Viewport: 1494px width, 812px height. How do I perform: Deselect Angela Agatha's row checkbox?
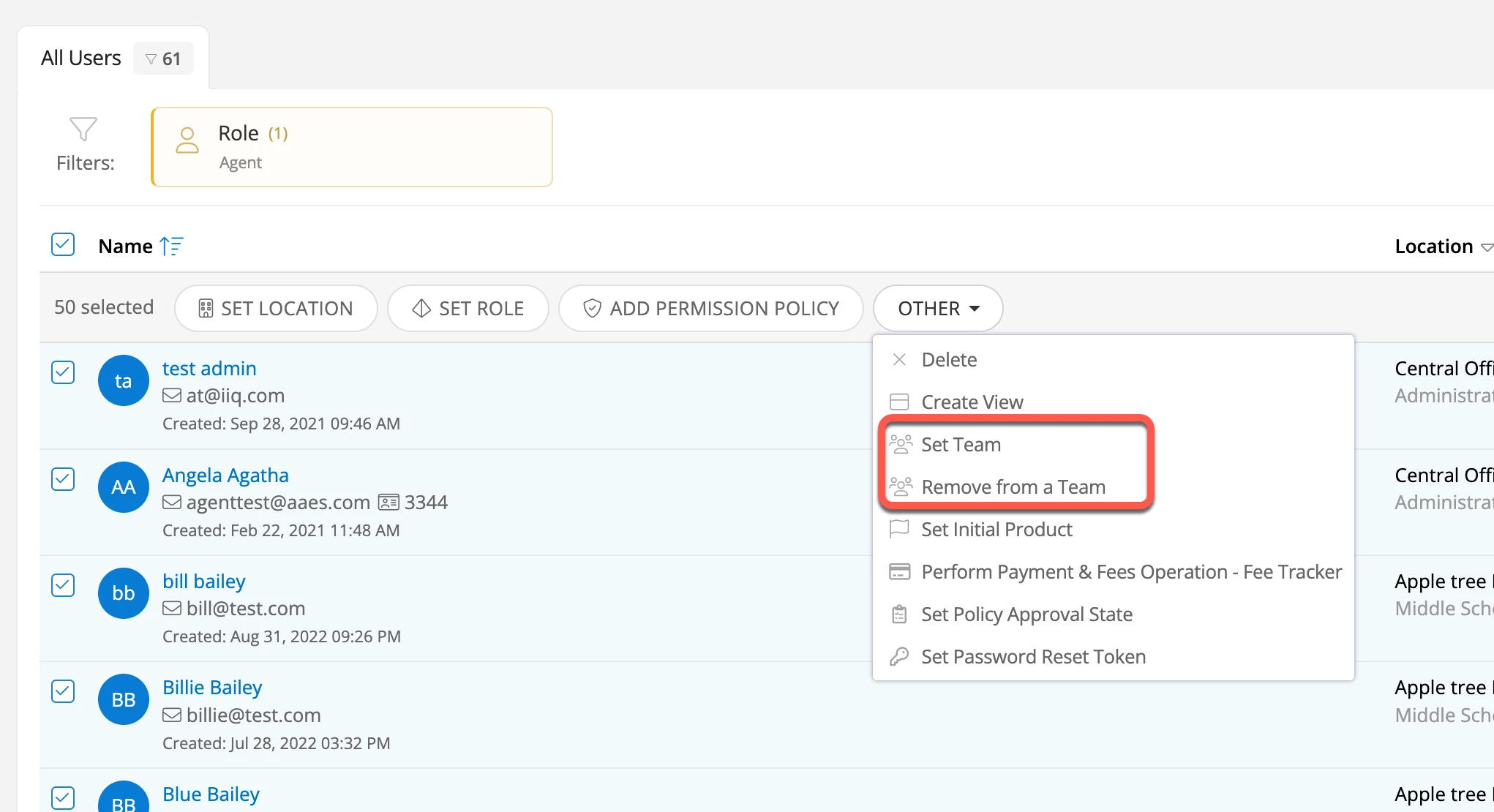coord(63,479)
